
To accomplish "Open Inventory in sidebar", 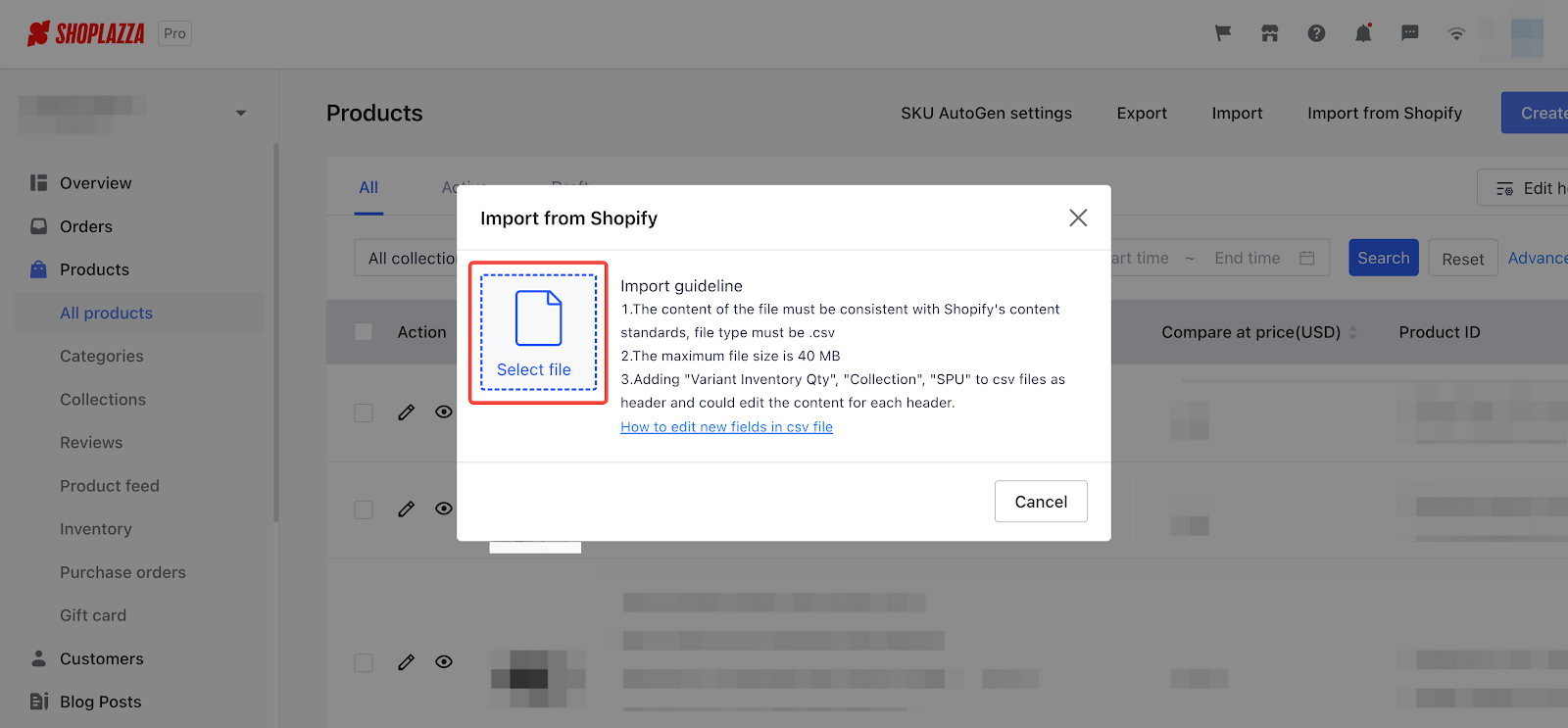I will (96, 529).
